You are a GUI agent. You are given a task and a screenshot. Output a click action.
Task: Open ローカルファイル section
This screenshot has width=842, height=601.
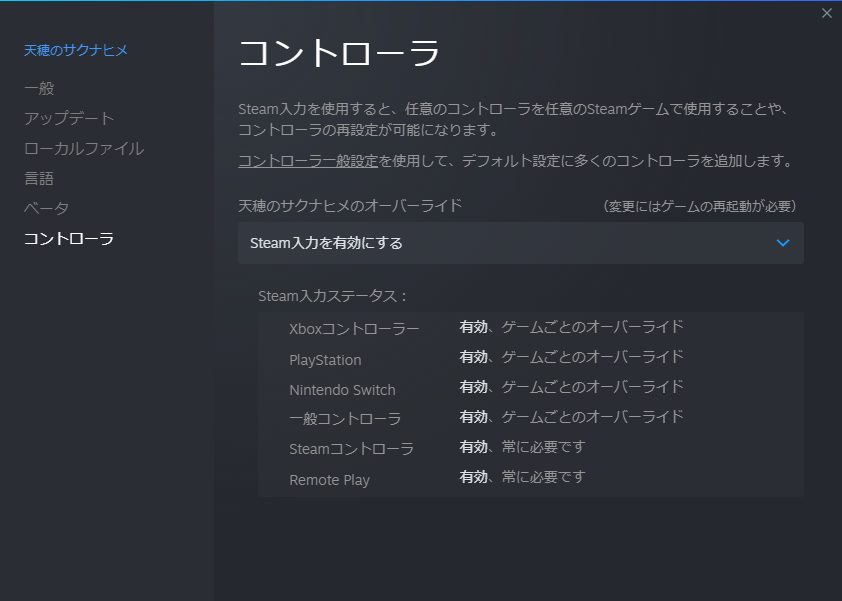(84, 148)
